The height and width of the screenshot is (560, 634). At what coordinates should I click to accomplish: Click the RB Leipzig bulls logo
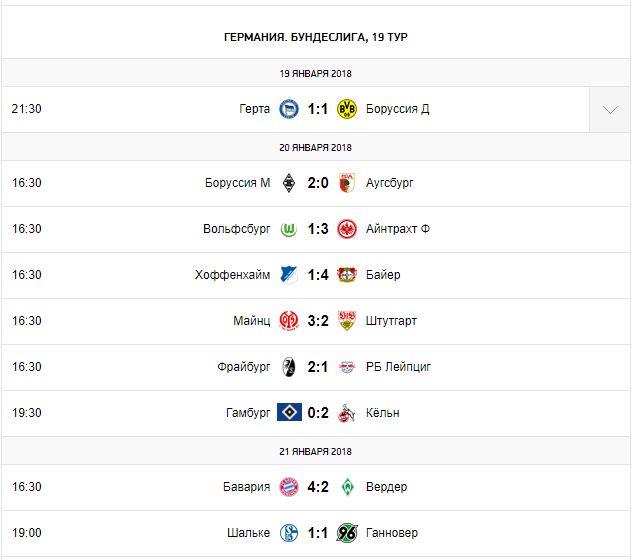coord(347,367)
